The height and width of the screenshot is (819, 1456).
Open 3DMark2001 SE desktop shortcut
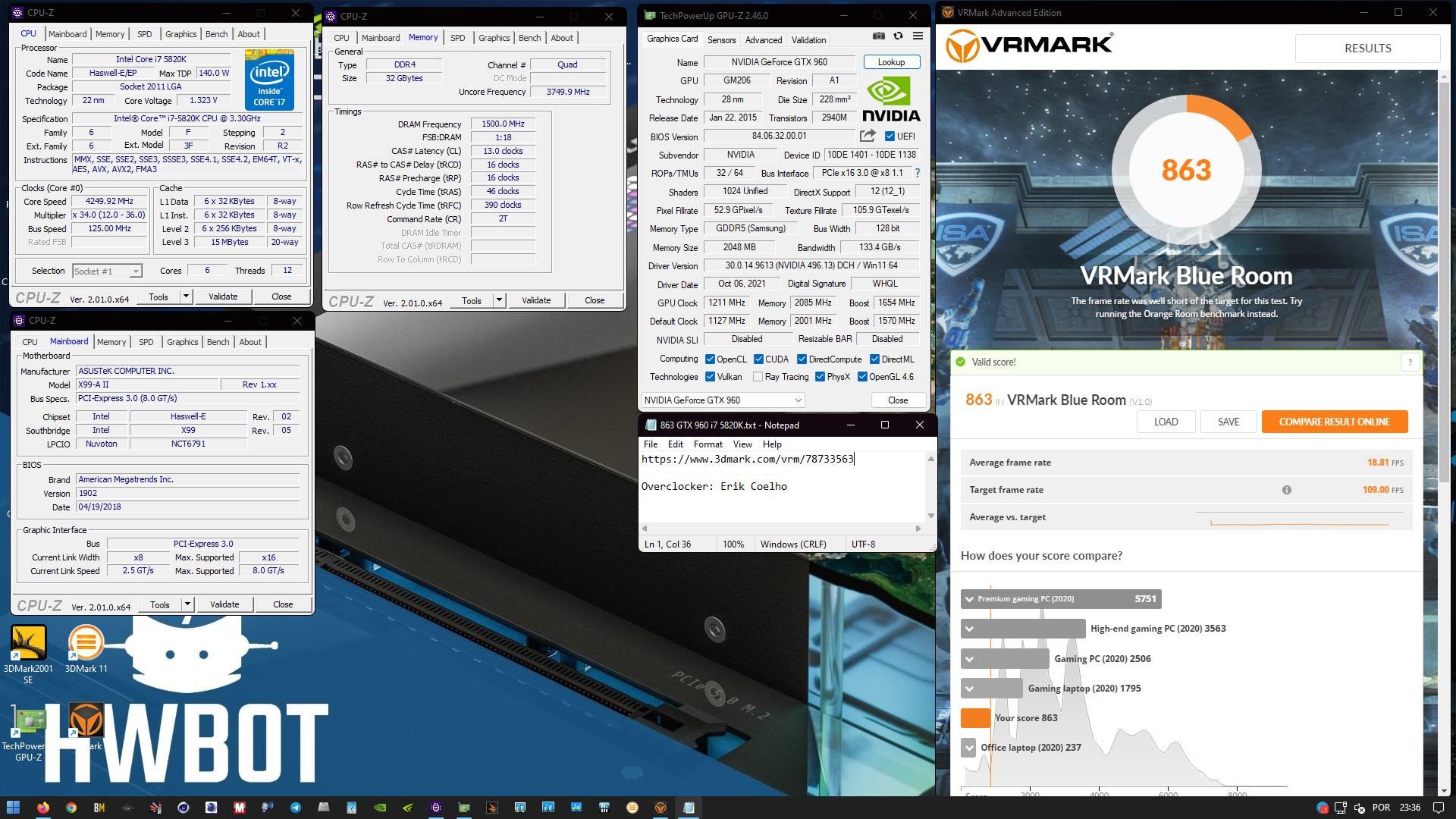click(28, 654)
